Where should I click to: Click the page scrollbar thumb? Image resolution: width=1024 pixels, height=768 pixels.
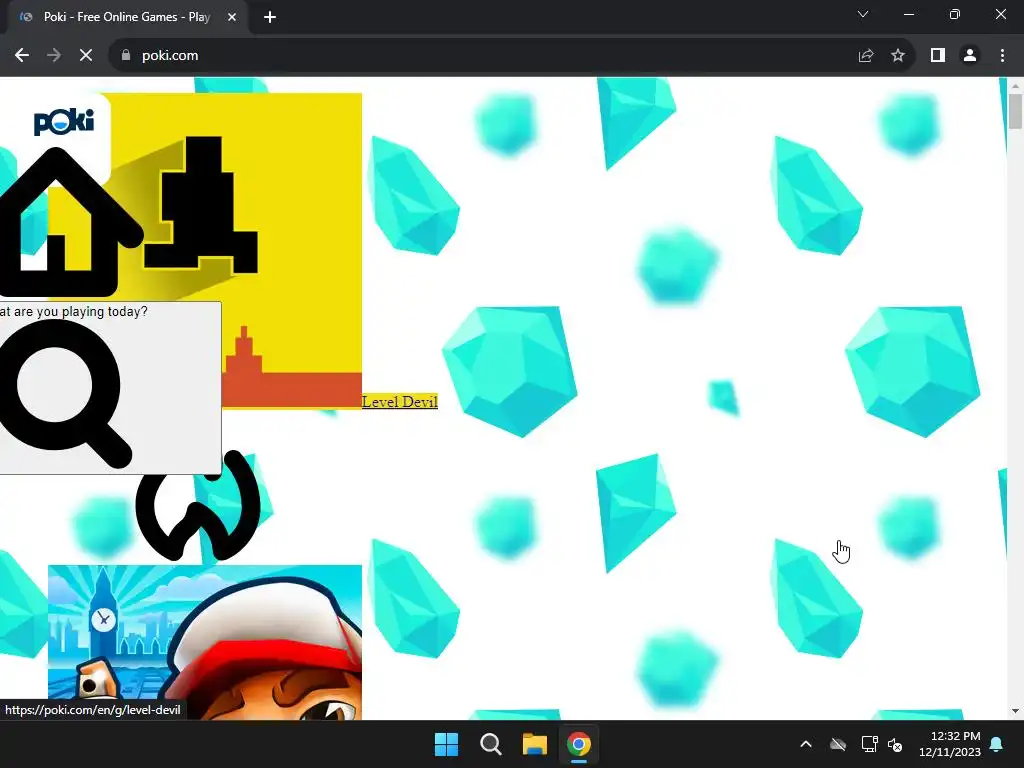pyautogui.click(x=1015, y=111)
